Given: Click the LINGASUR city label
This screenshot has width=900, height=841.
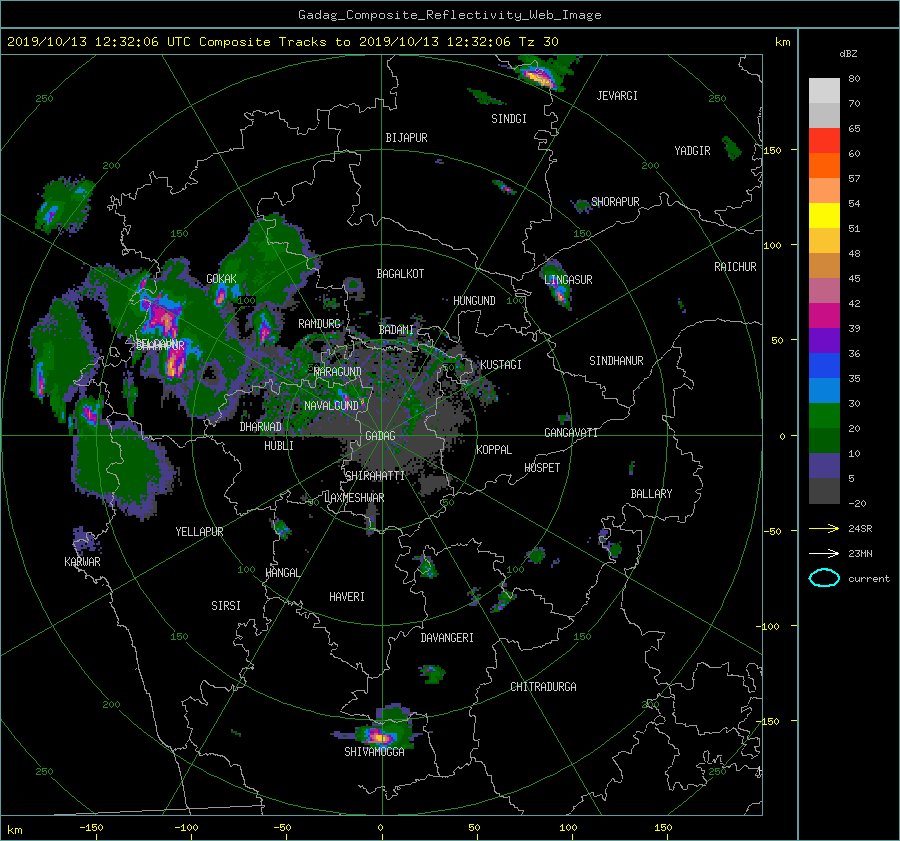Looking at the screenshot, I should (568, 280).
